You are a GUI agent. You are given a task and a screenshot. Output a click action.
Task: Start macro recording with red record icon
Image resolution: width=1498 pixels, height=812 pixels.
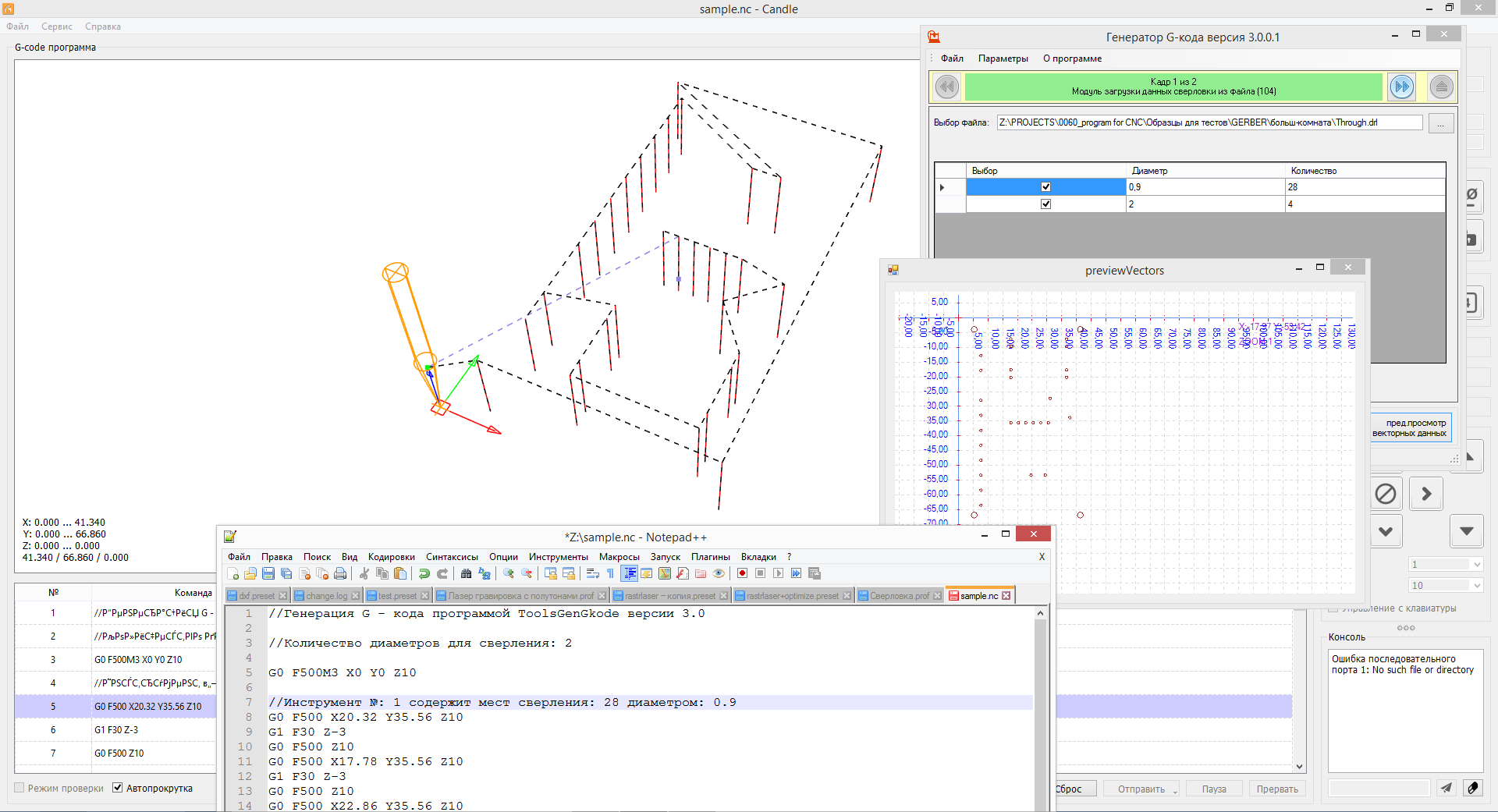[742, 574]
